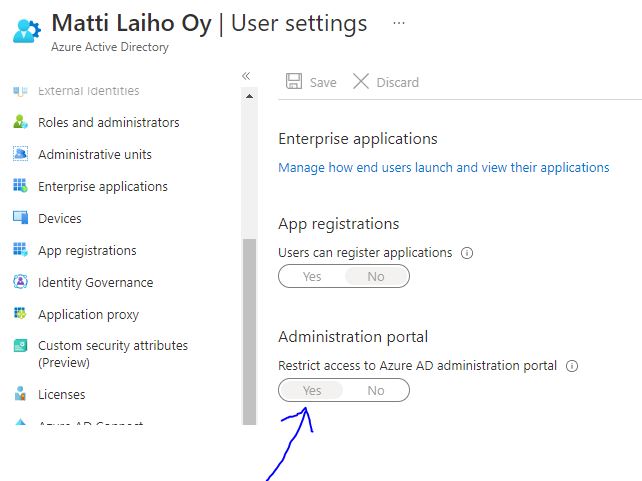Click the Discard X icon
Screen dimensions: 642x481
pos(361,81)
